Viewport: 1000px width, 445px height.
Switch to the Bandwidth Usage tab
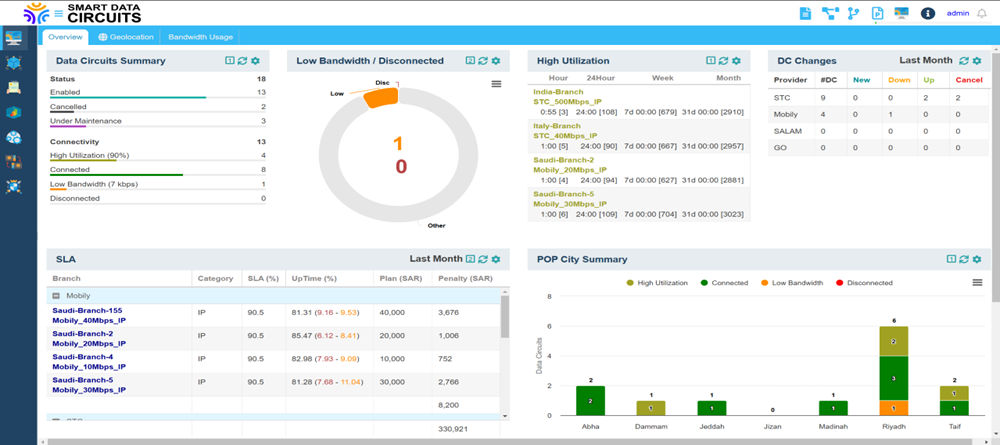pyautogui.click(x=200, y=37)
